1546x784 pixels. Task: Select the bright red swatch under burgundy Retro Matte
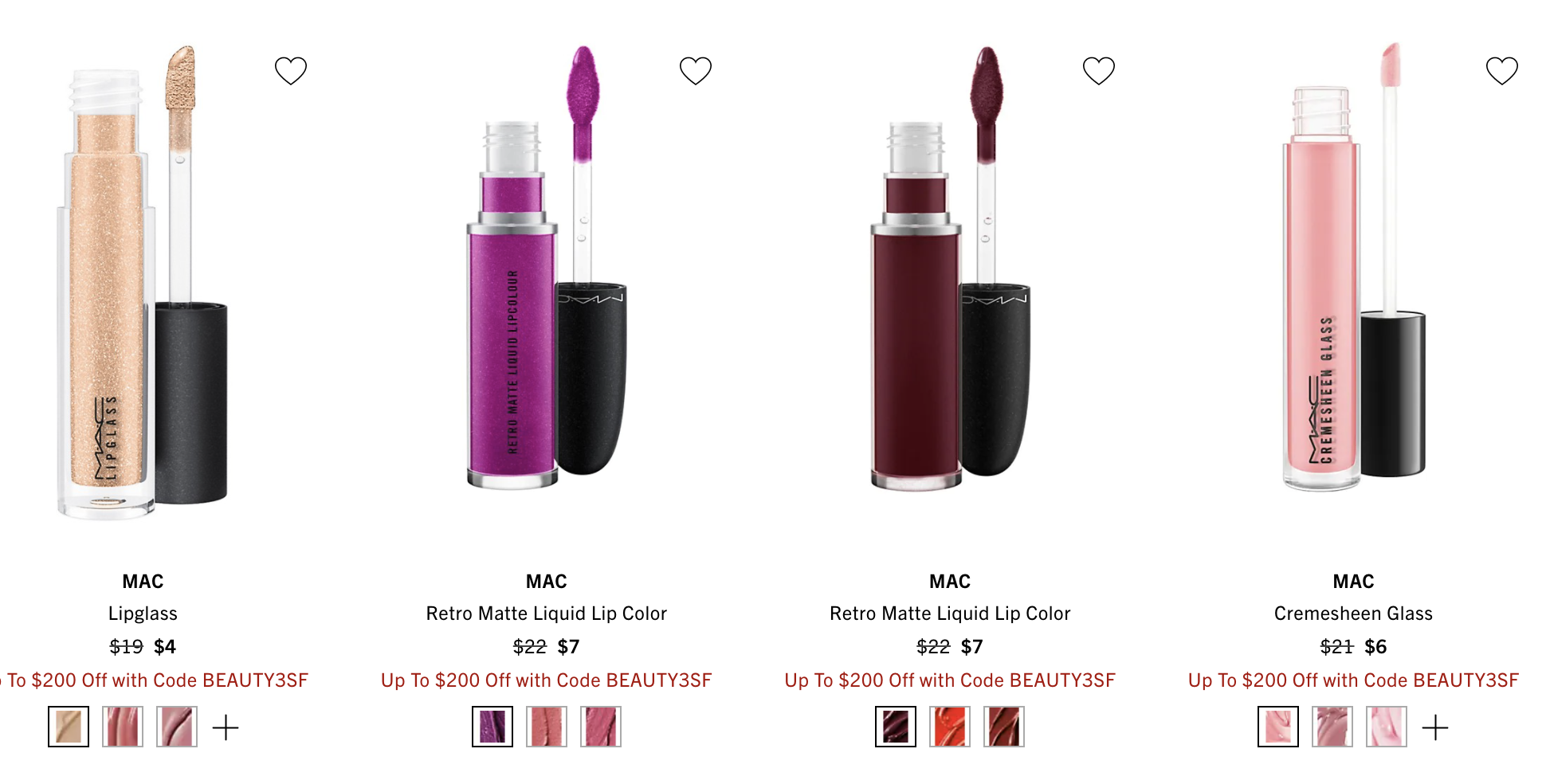[950, 727]
